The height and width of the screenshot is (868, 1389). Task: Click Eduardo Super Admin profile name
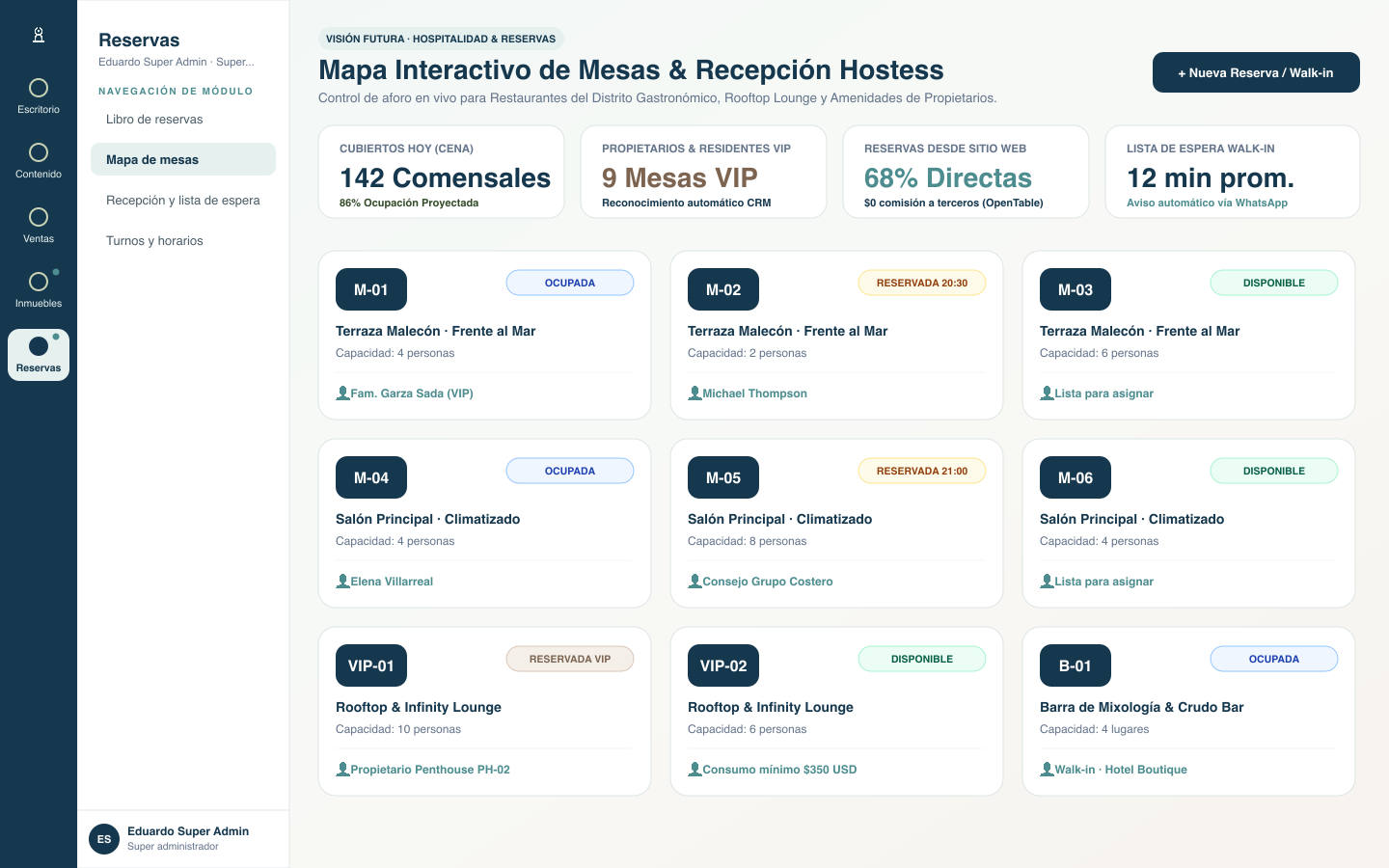pyautogui.click(x=188, y=831)
